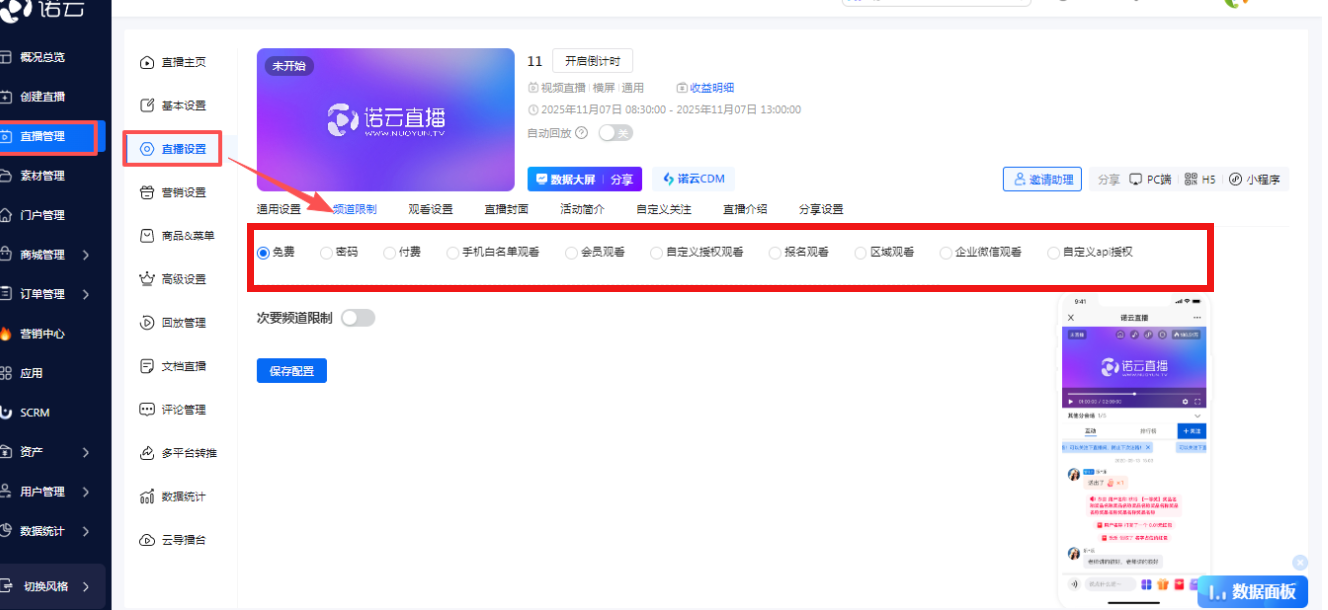This screenshot has height=610, width=1328.
Task: Click the 诺云CDM button
Action: point(694,179)
